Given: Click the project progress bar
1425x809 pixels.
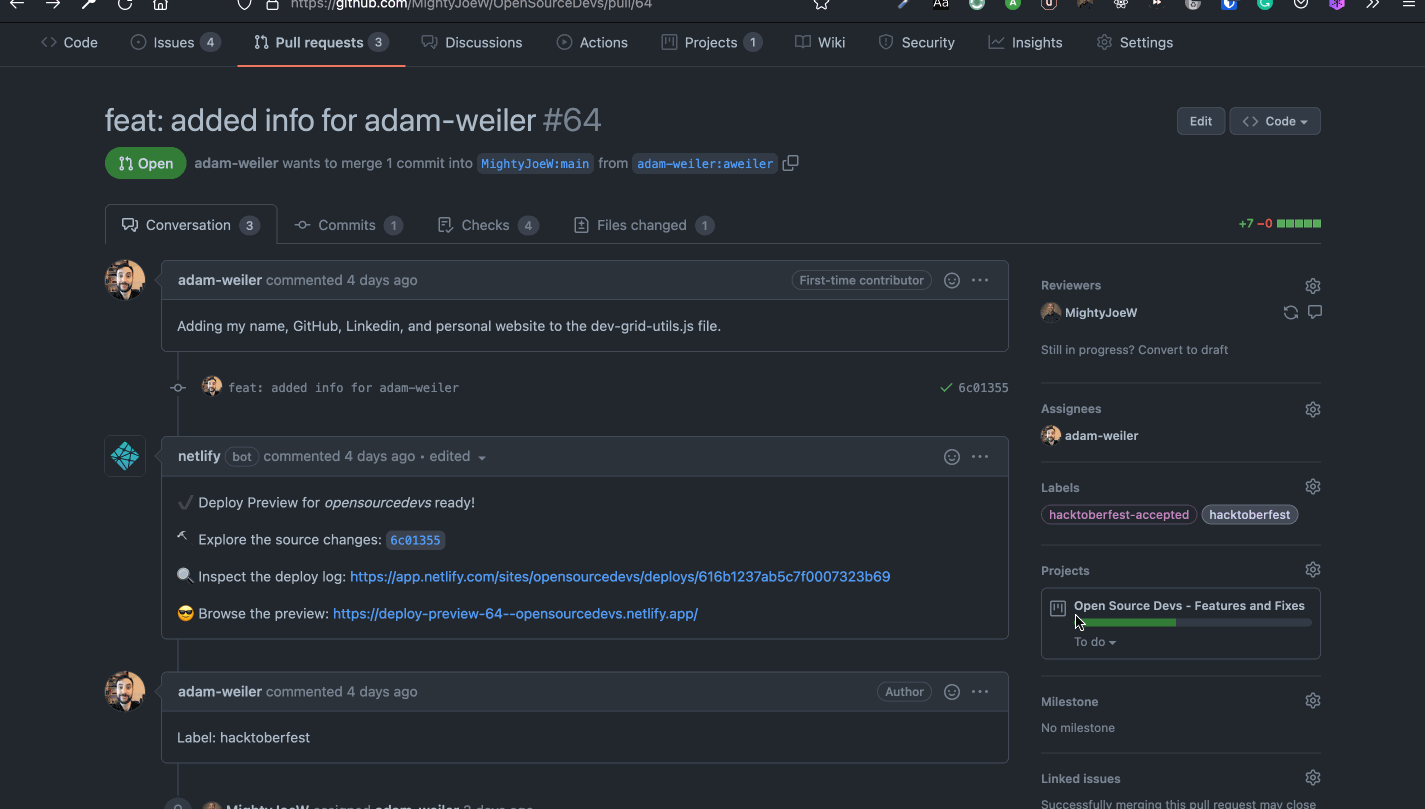Looking at the screenshot, I should pos(1193,623).
